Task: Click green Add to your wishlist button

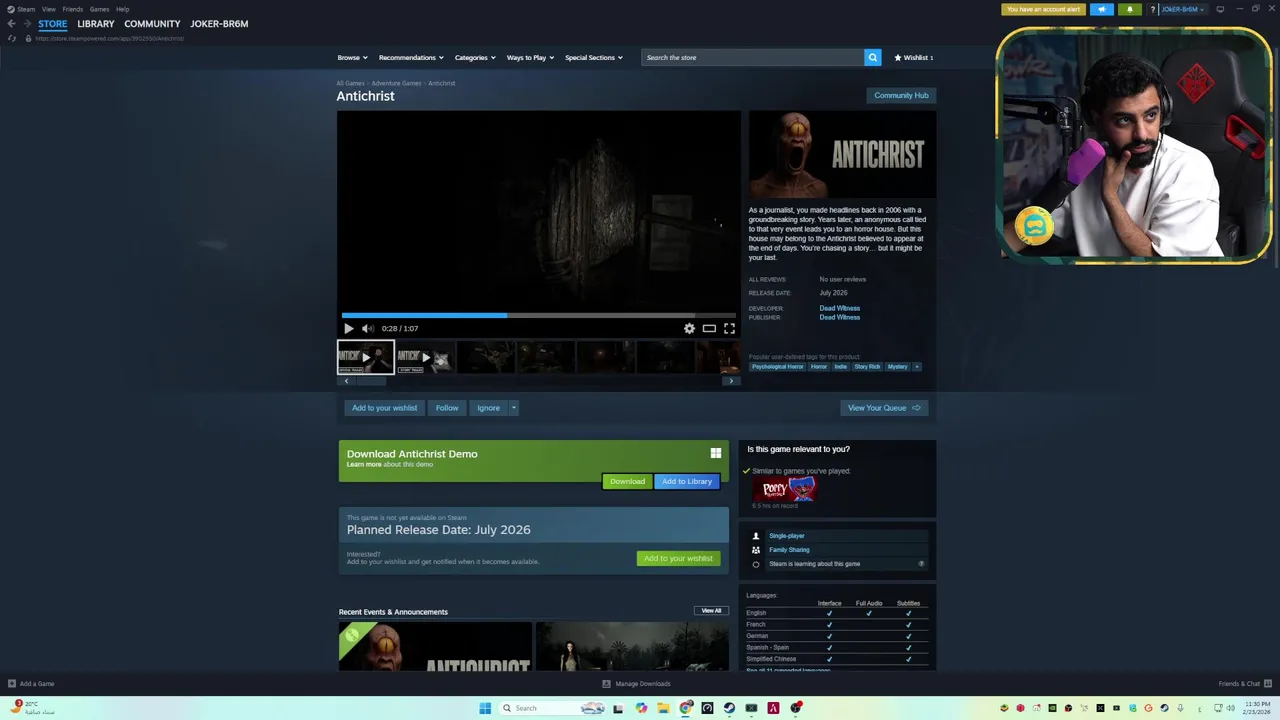Action: pos(678,558)
